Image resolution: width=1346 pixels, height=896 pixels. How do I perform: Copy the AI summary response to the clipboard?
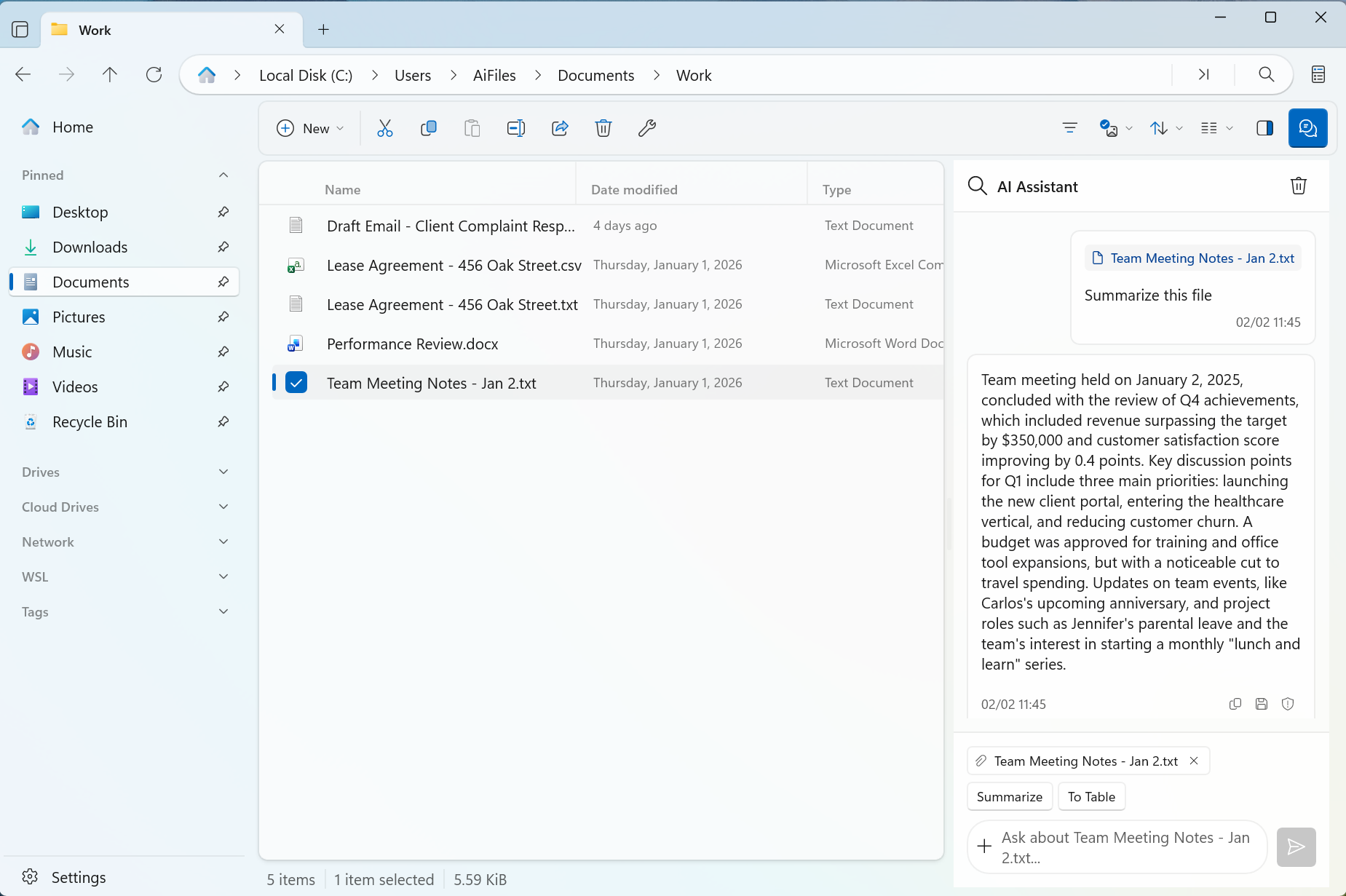tap(1235, 704)
